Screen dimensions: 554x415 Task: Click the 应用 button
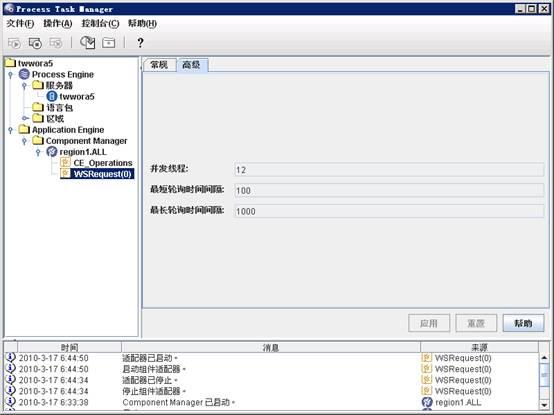(x=429, y=323)
